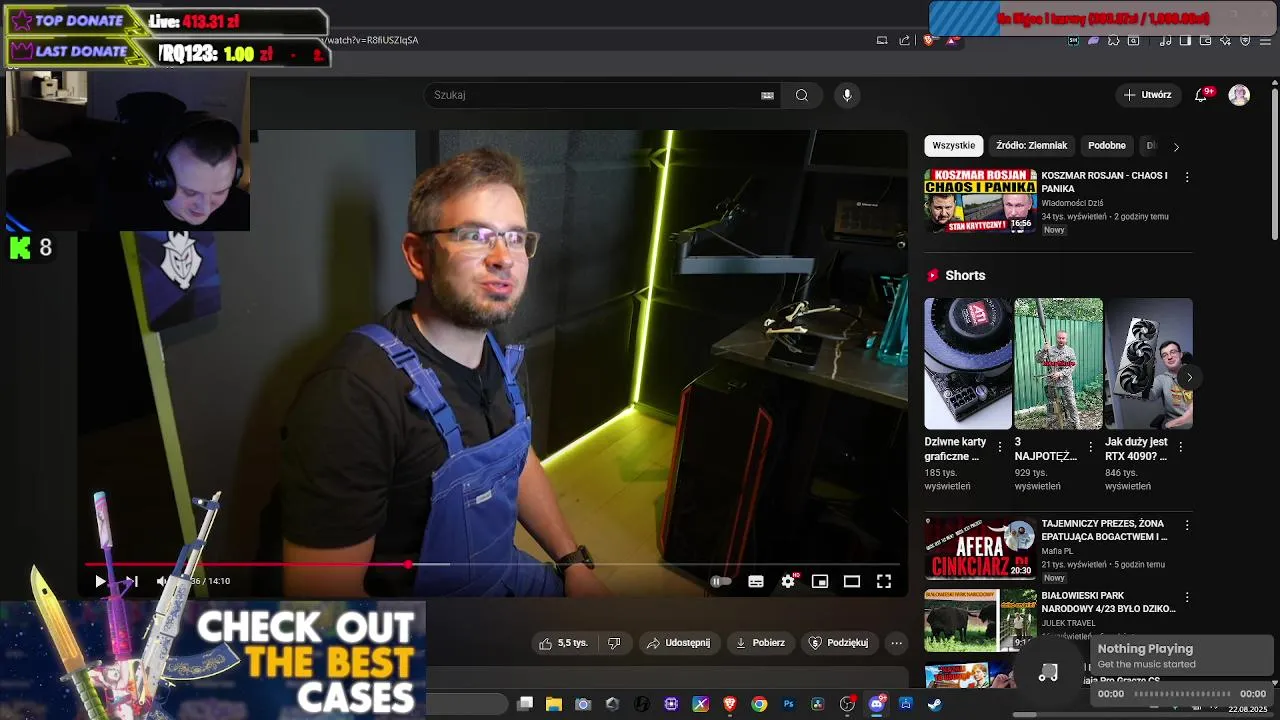The image size is (1280, 720).
Task: Click the Brave Shields lion icon
Action: coord(927,41)
